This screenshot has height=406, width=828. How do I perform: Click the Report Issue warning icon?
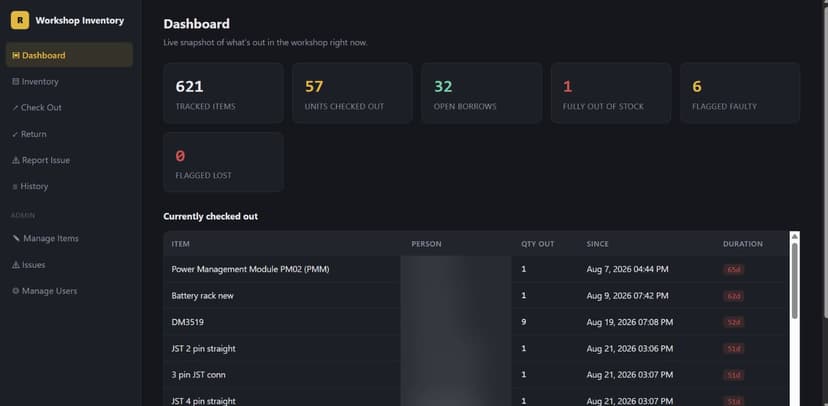click(16, 160)
